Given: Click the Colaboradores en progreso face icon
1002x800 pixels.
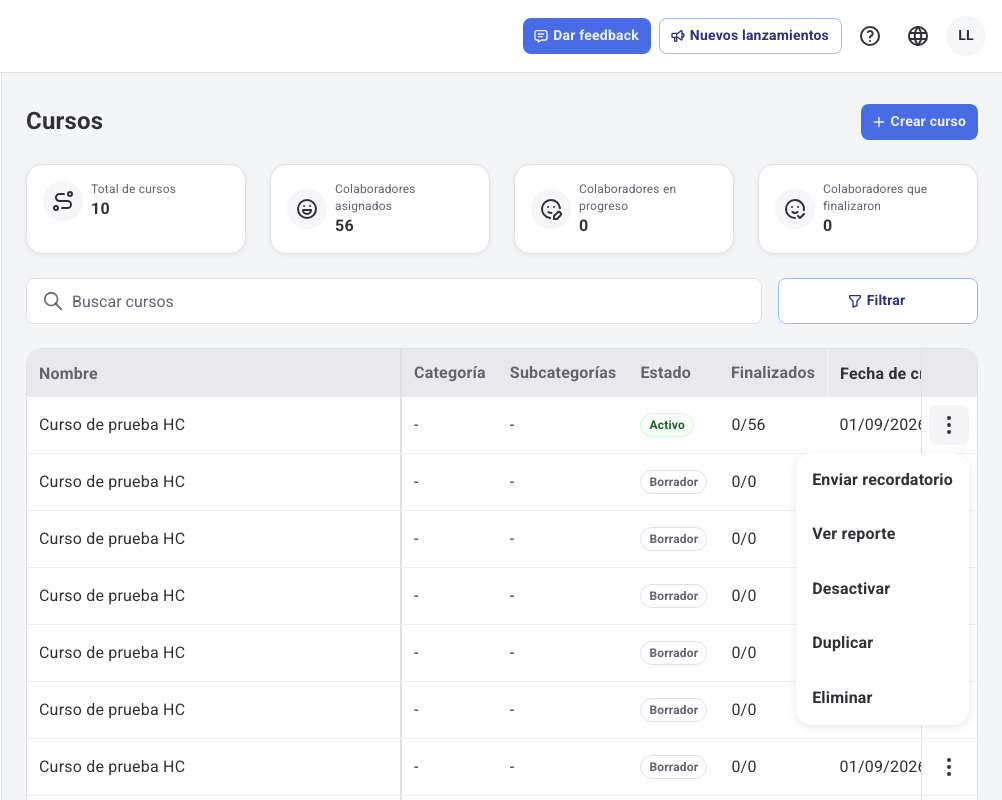Looking at the screenshot, I should coord(551,209).
